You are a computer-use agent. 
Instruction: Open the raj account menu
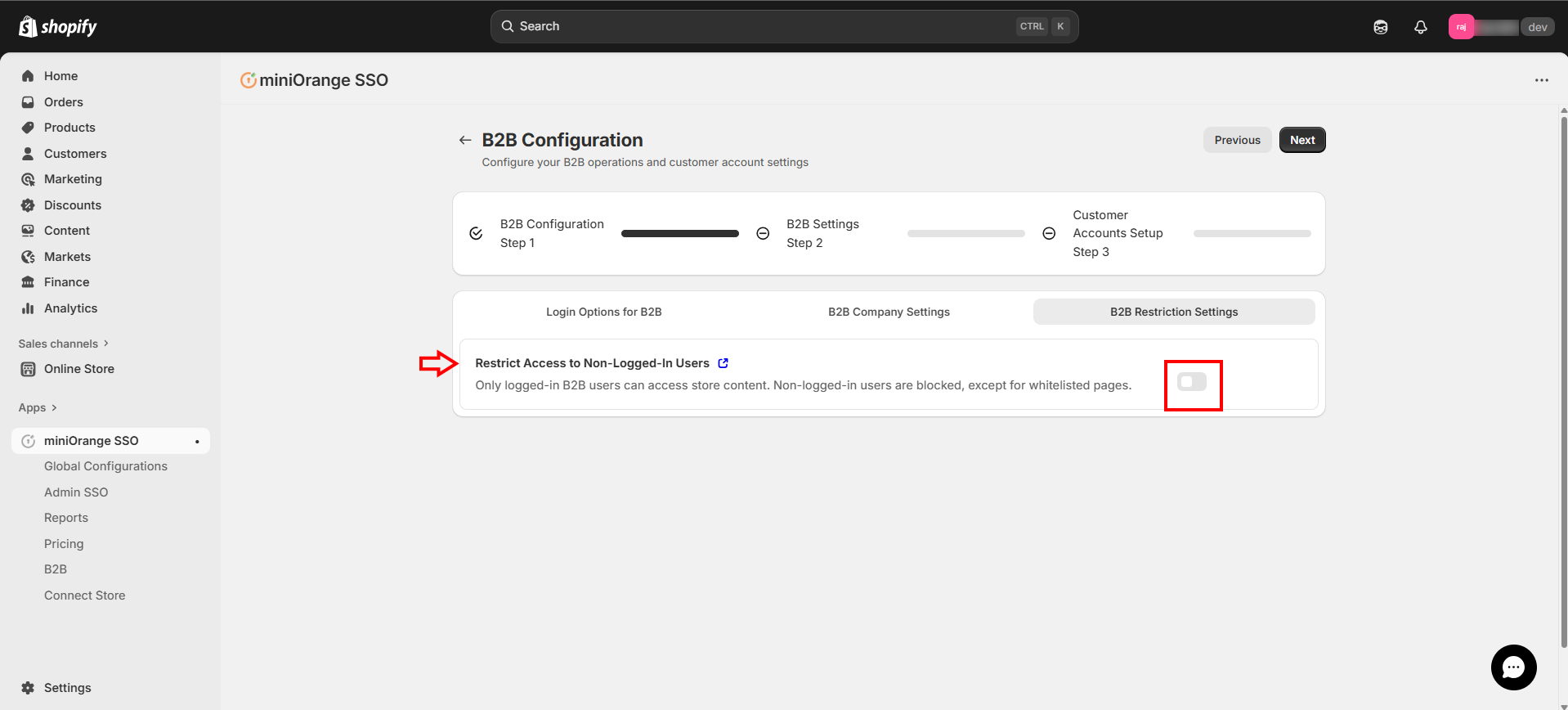click(x=1502, y=27)
